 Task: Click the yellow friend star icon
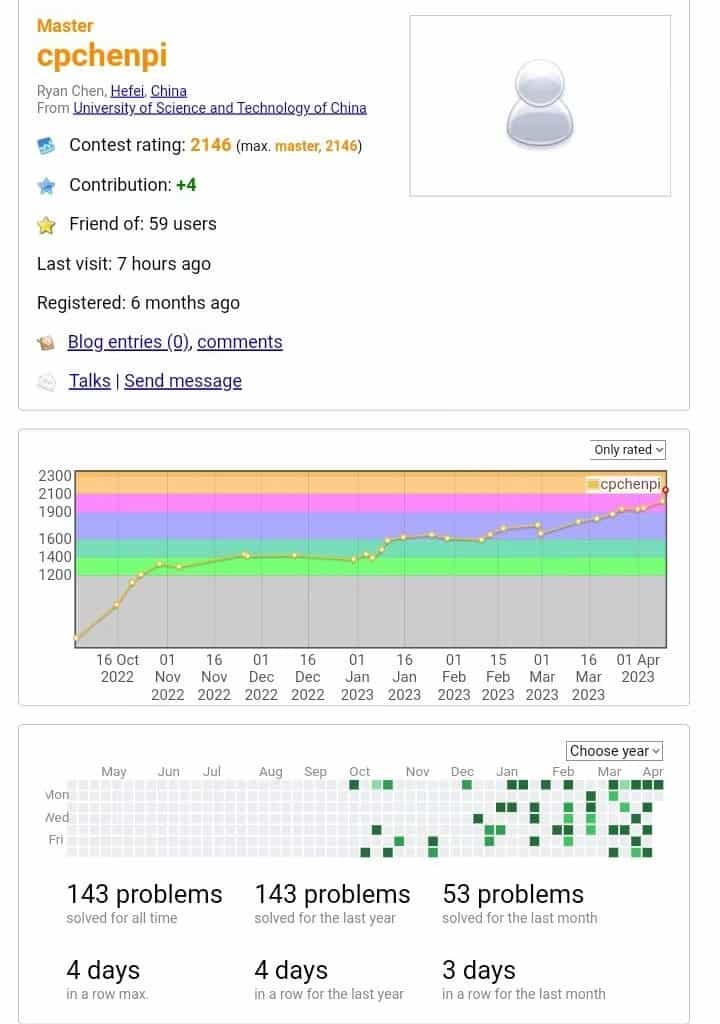pyautogui.click(x=45, y=225)
